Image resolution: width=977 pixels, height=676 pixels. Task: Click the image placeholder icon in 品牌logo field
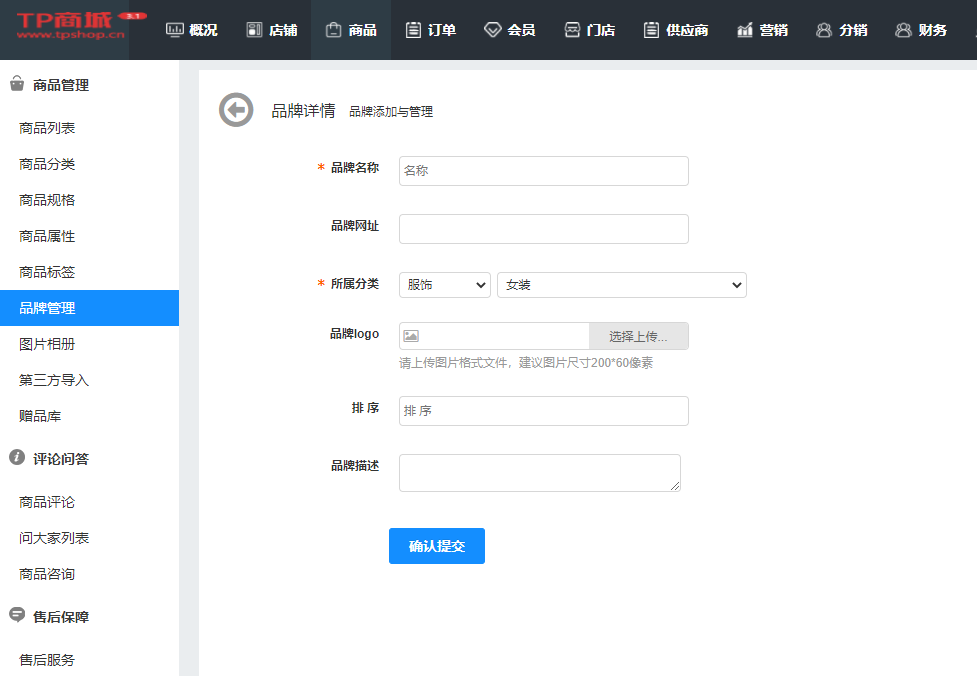tap(411, 336)
